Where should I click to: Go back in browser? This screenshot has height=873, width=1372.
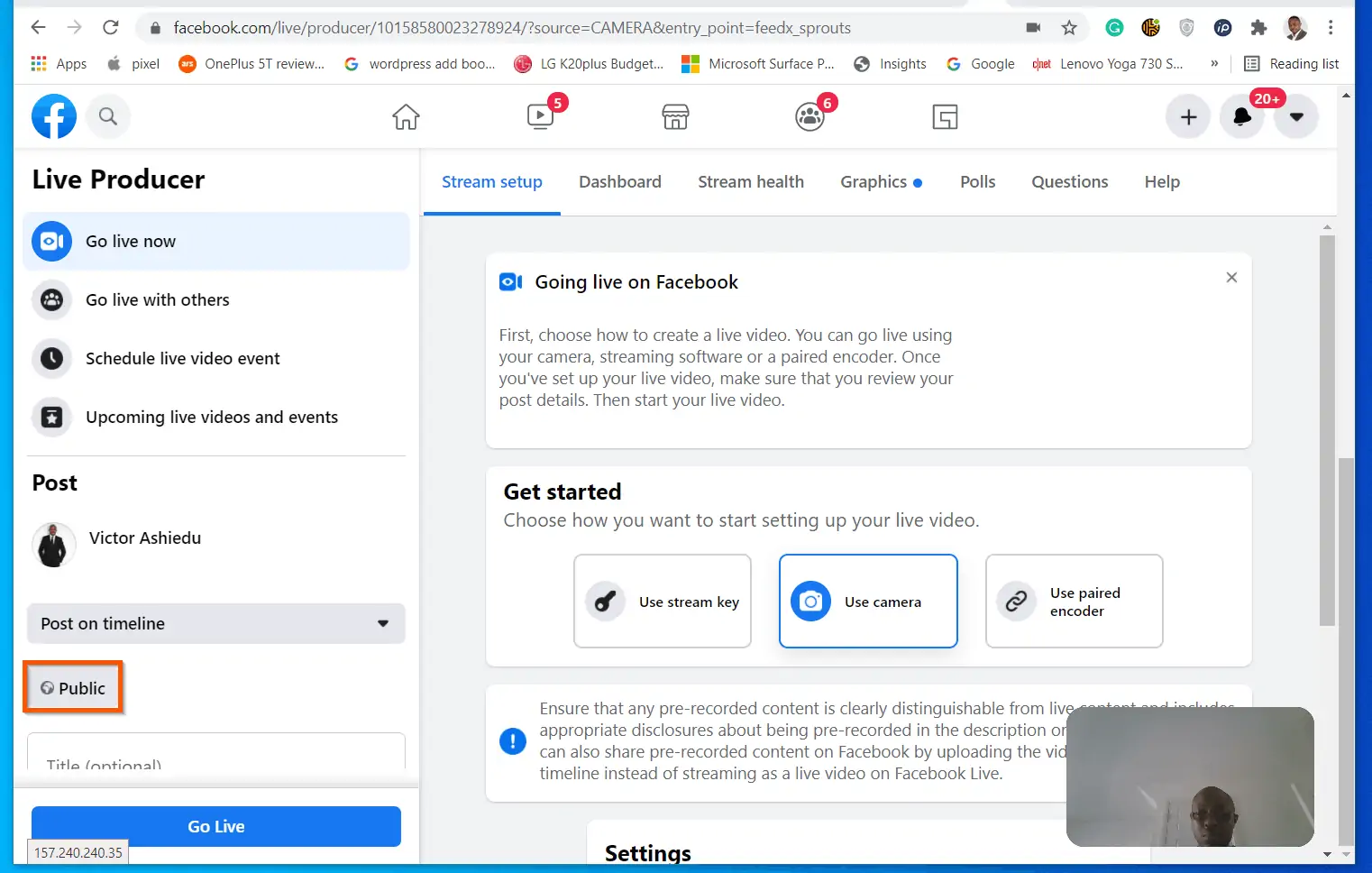[38, 28]
